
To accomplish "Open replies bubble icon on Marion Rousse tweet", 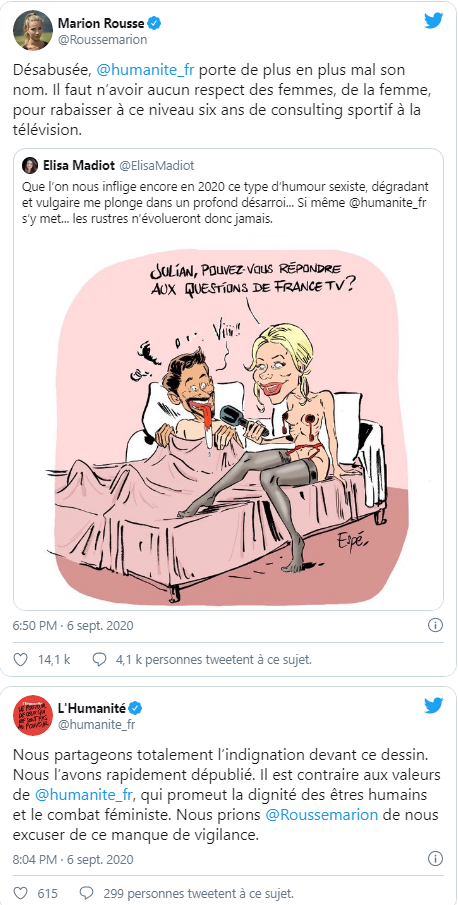I will (x=100, y=659).
